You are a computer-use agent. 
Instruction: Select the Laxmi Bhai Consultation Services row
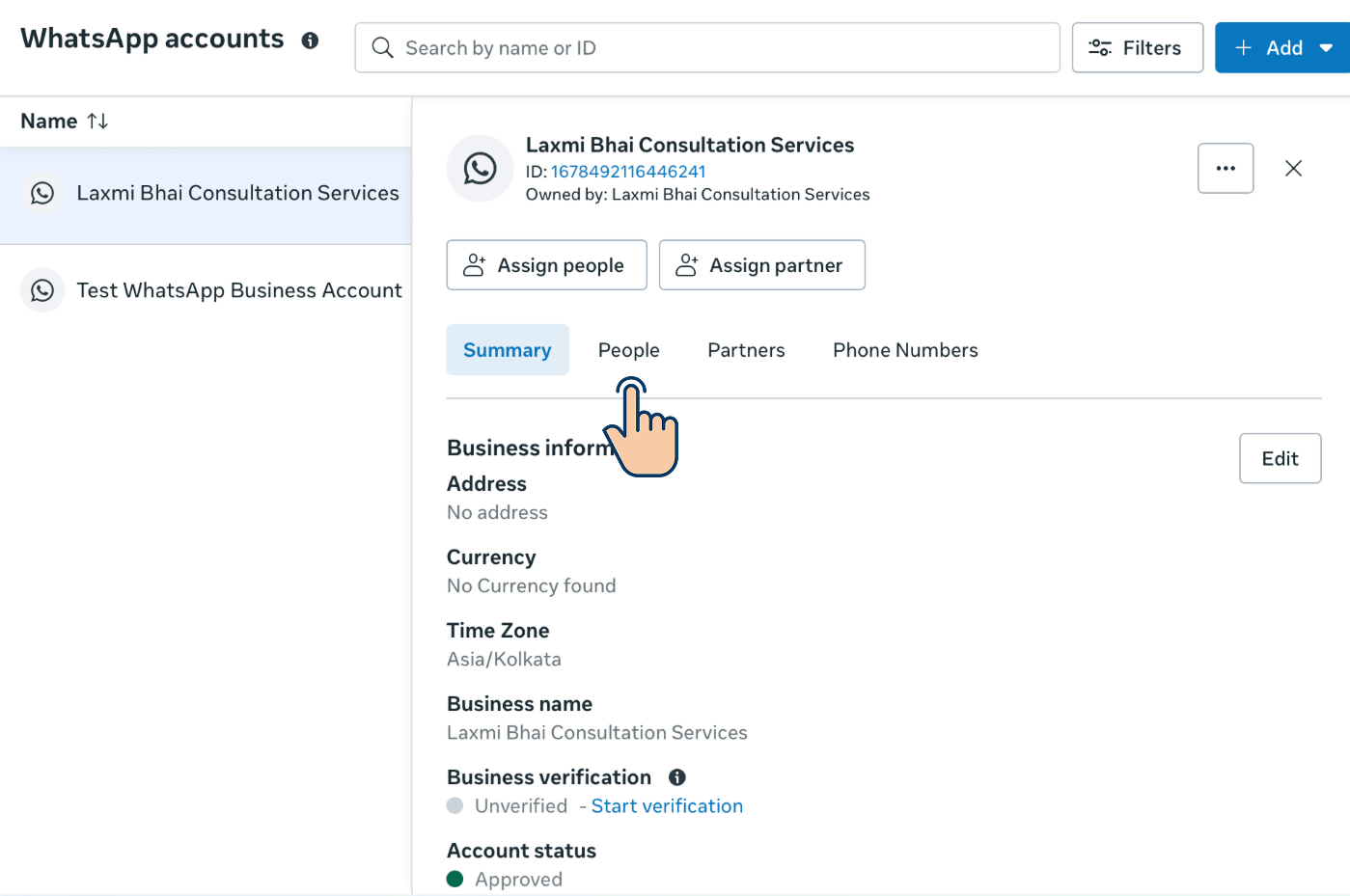click(206, 194)
